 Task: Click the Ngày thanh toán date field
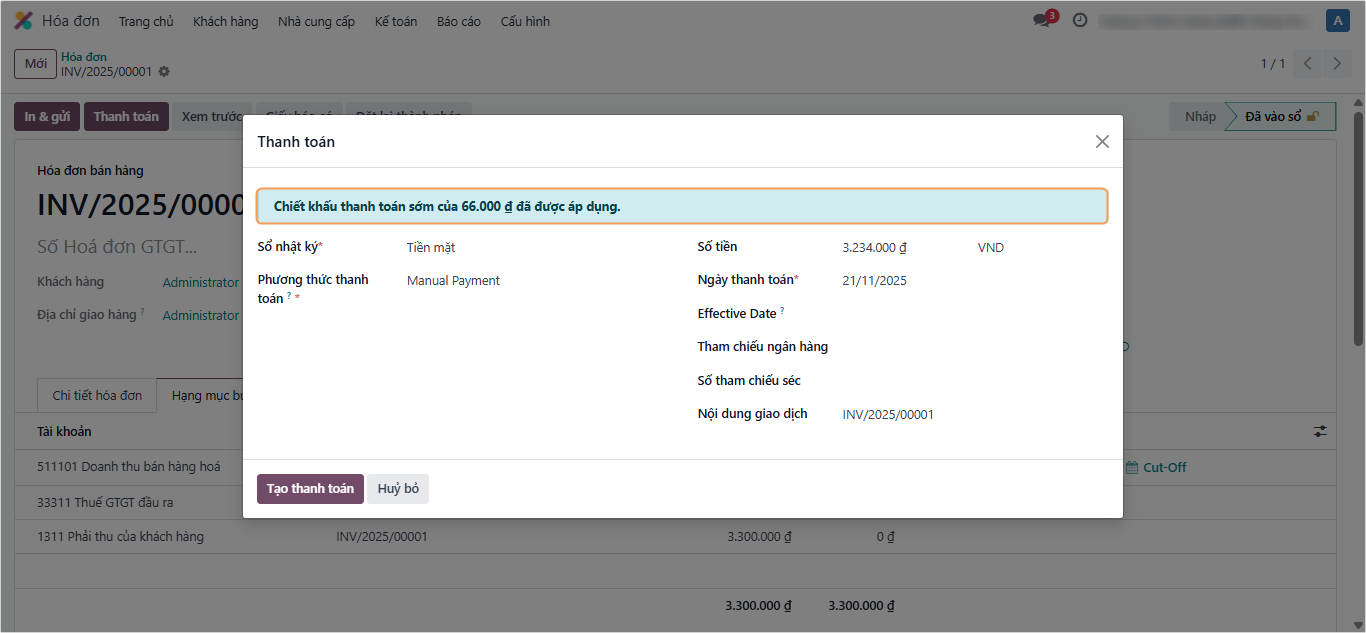[x=960, y=281]
